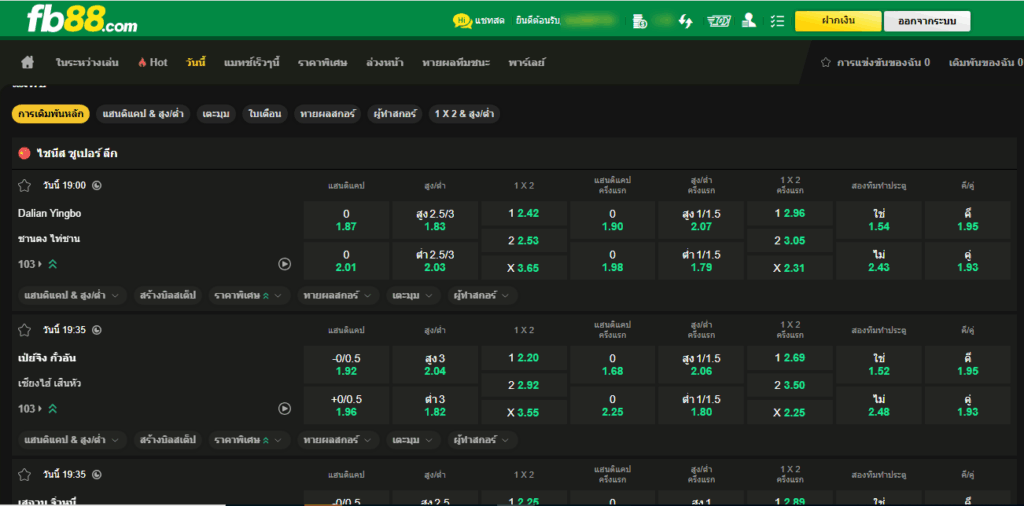Expand ราคาพิเศษ under second match
The width and height of the screenshot is (1024, 506).
pos(249,440)
